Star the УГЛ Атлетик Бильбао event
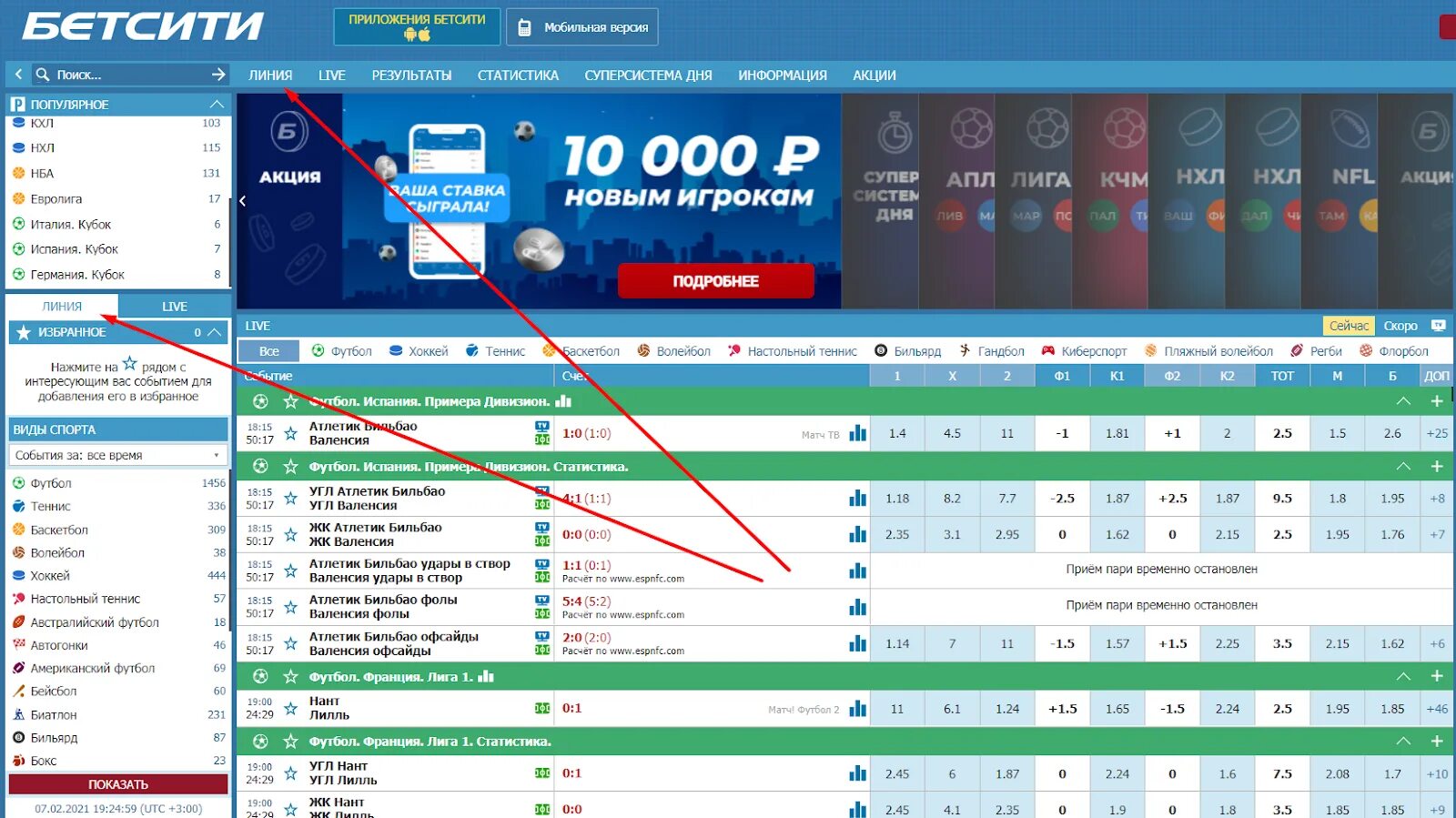The image size is (1456, 818). 290,498
